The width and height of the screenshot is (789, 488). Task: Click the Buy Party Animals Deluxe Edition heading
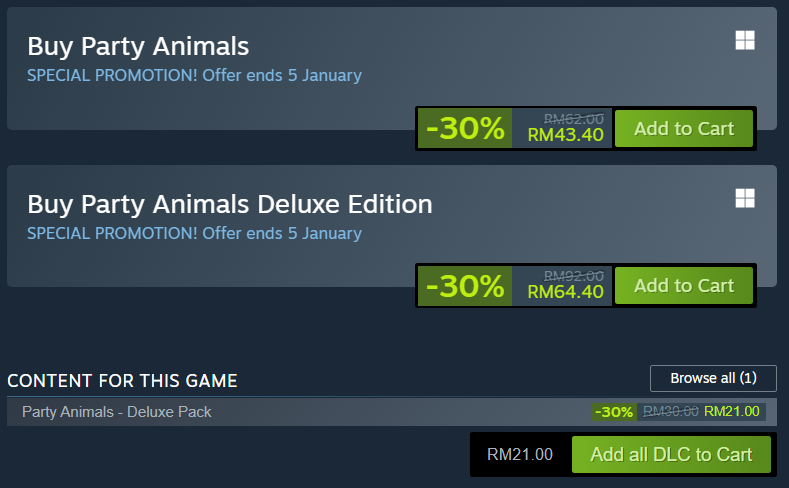pos(230,204)
